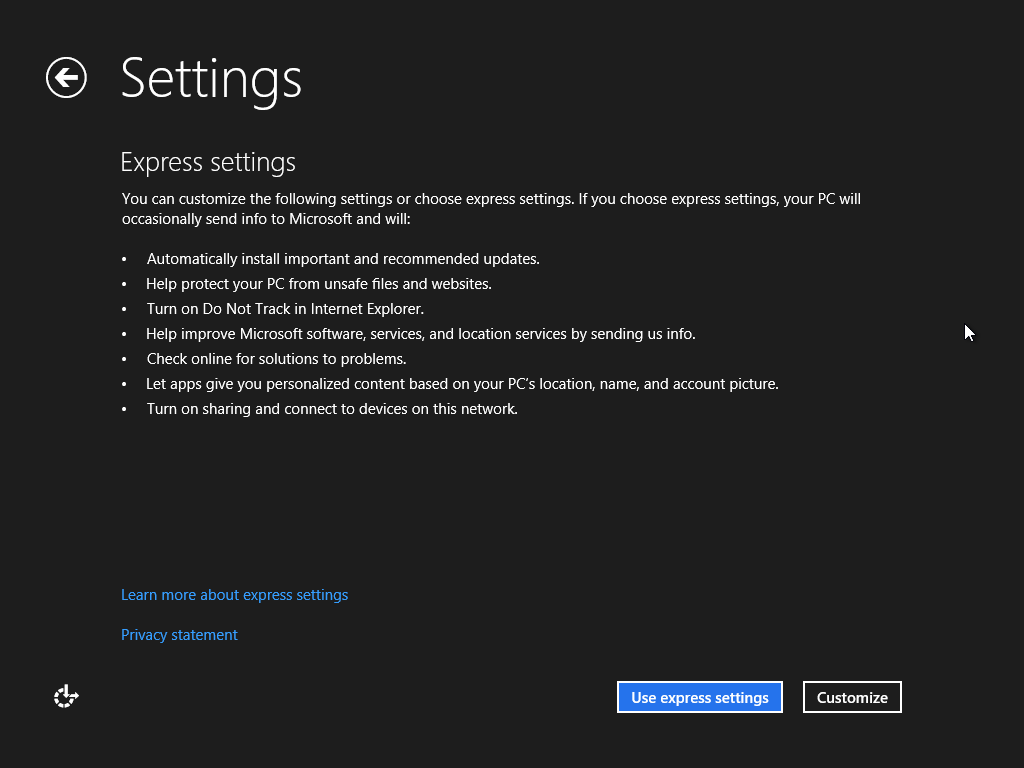Click the bullet marker before updates text

click(x=124, y=258)
